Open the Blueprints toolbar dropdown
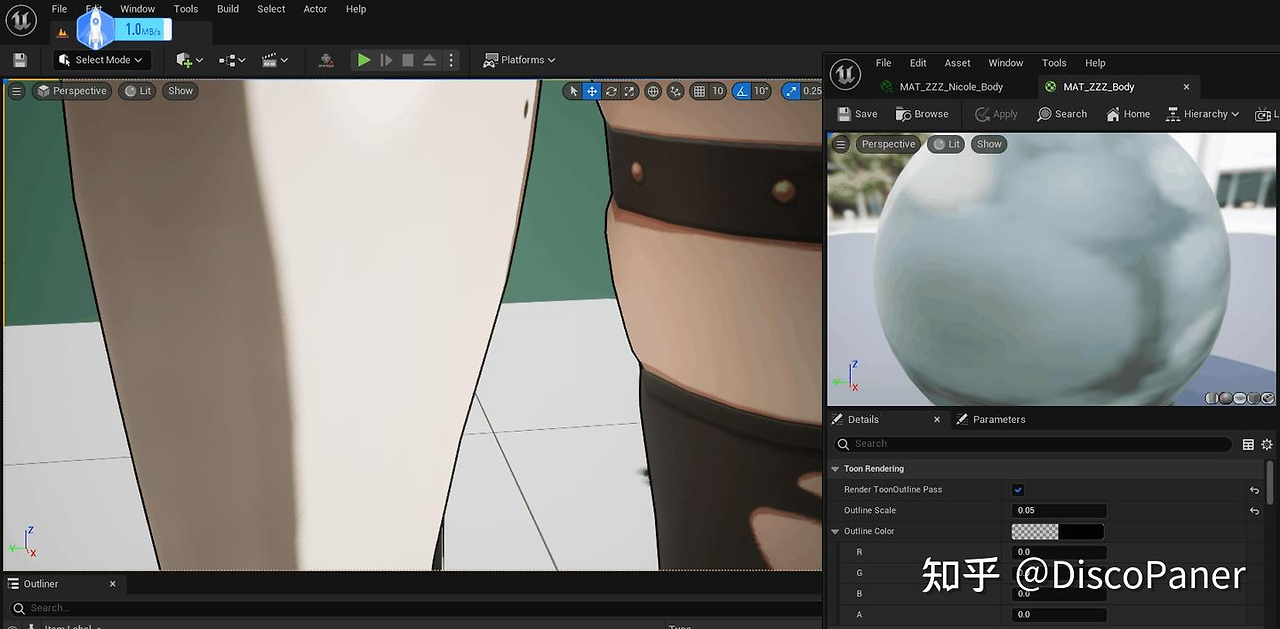 (231, 60)
